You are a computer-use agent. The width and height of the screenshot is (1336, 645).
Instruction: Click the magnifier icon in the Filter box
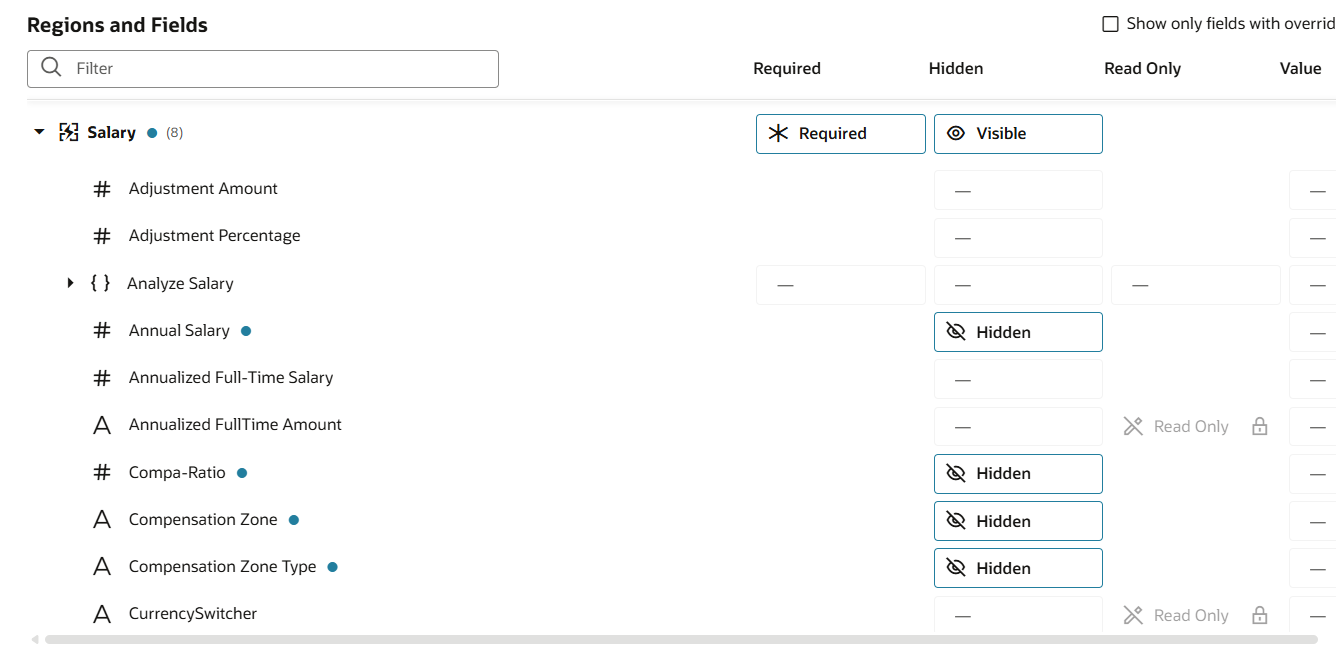point(51,68)
